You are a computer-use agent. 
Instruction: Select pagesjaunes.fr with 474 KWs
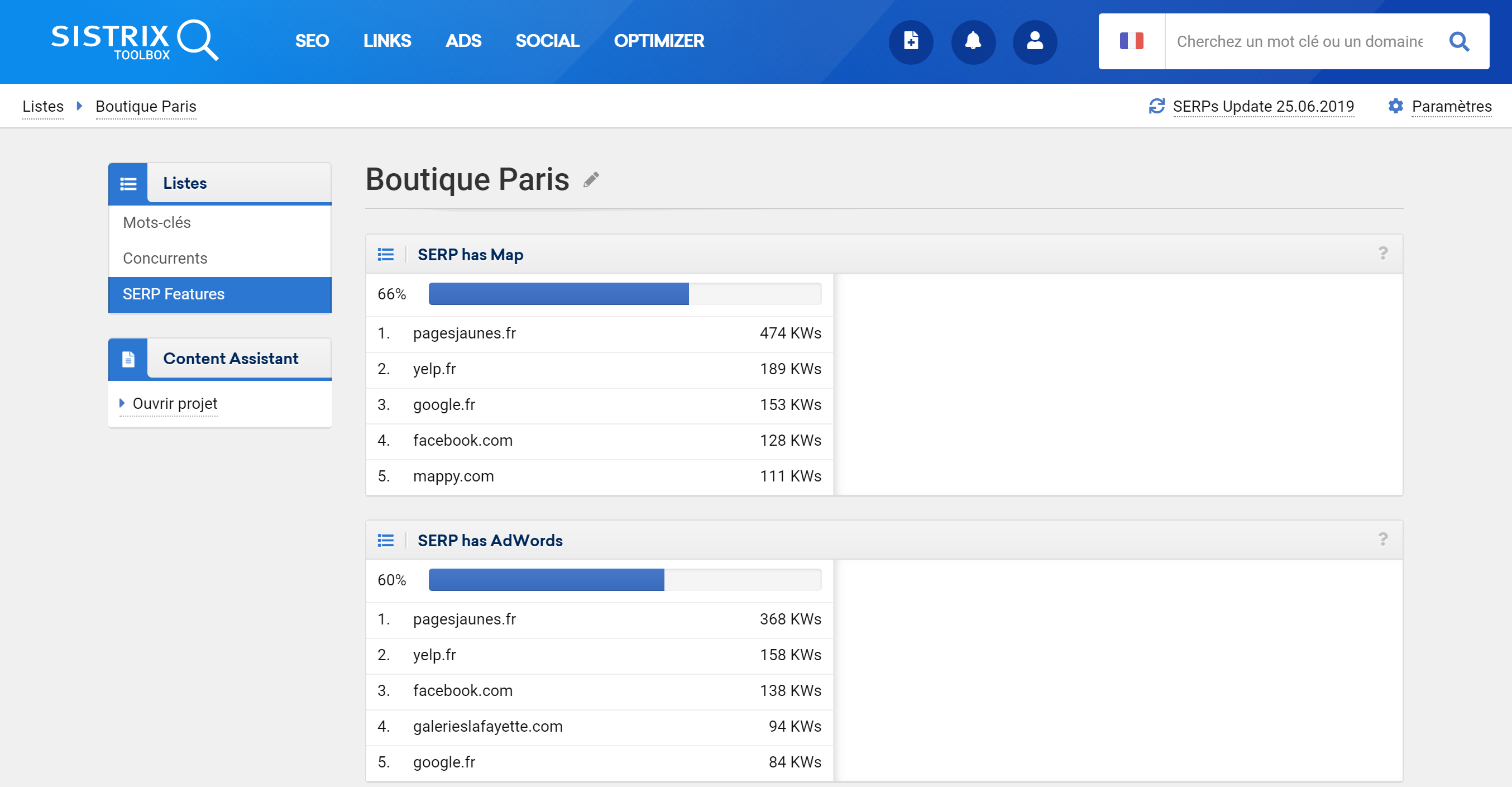point(599,333)
